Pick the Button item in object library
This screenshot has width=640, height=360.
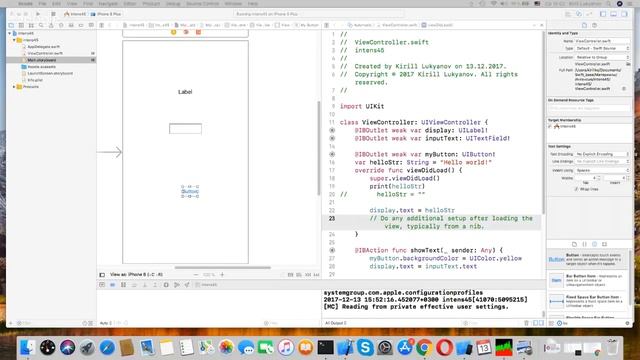click(589, 260)
